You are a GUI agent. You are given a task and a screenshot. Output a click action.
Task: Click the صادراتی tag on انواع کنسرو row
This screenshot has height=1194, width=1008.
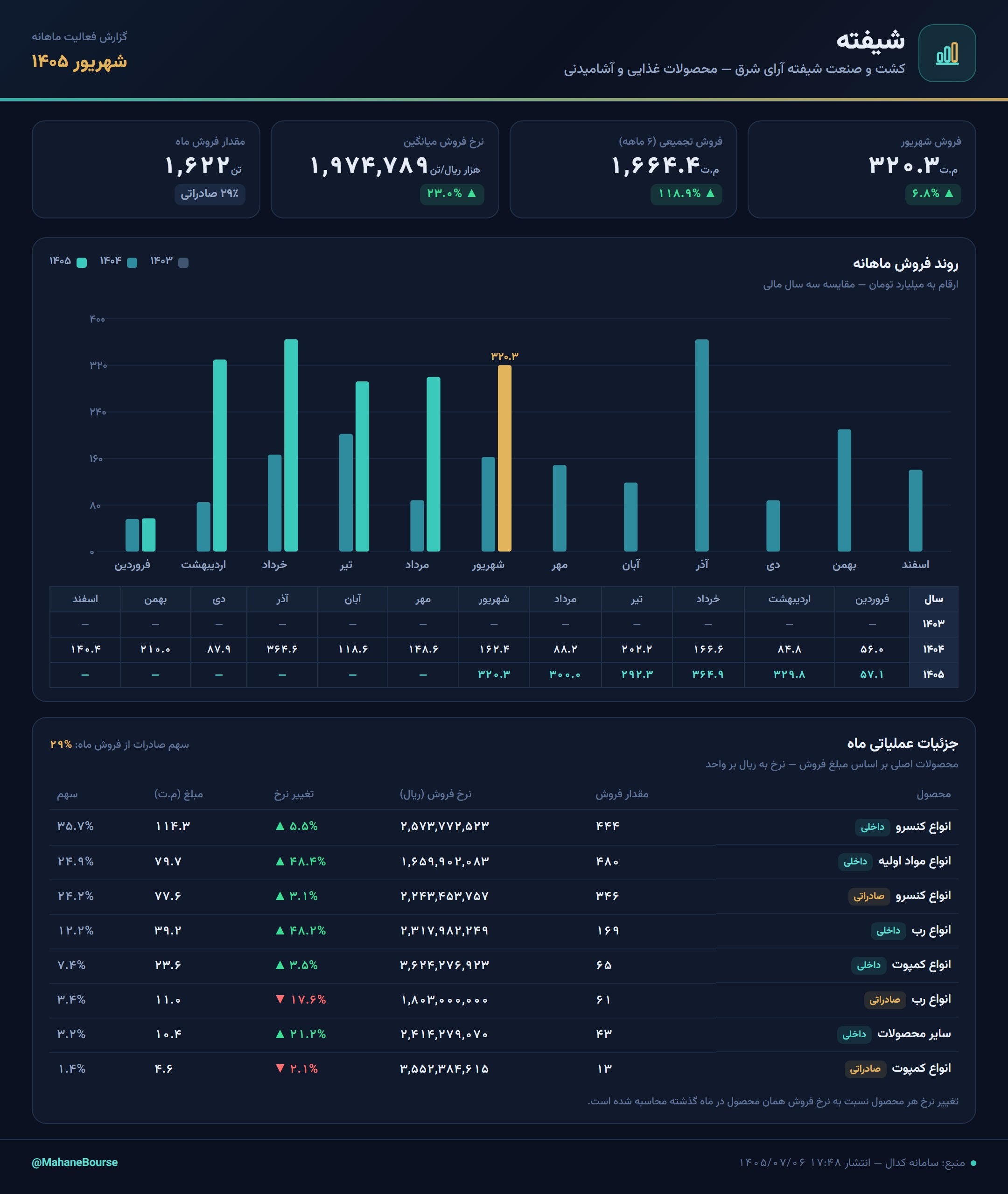[x=868, y=896]
